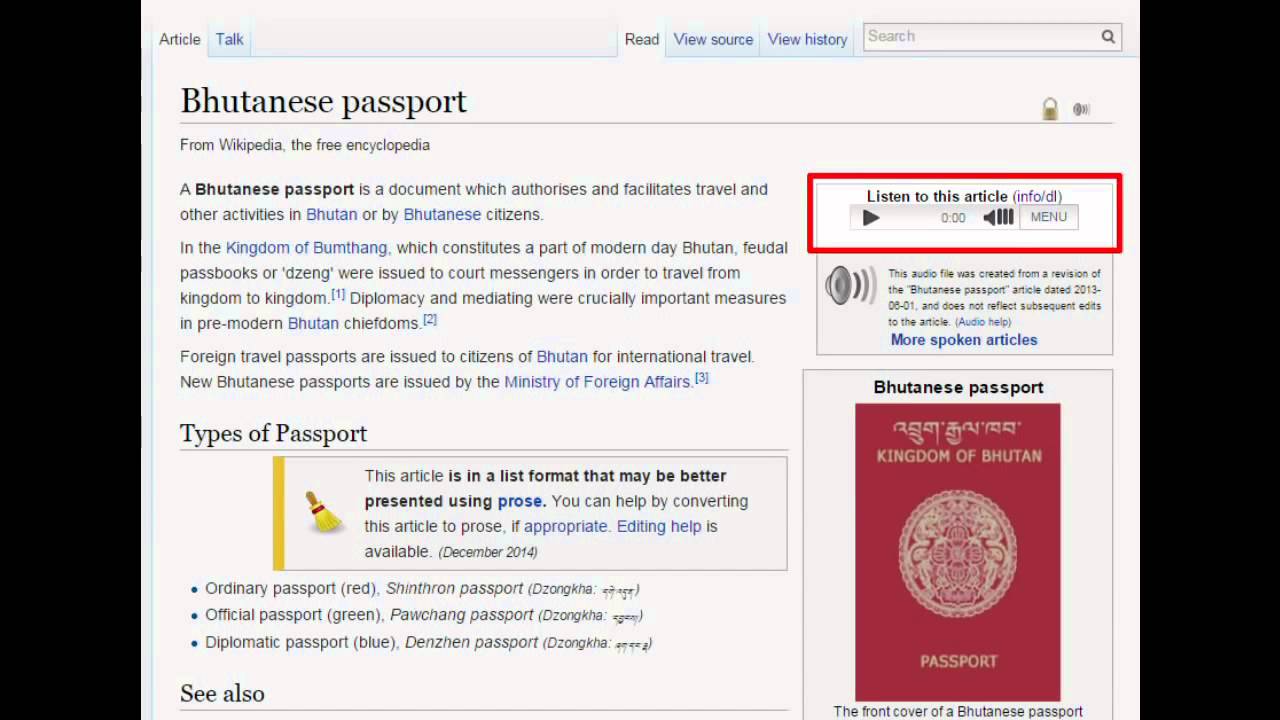Switch to the Talk tab
This screenshot has width=1280, height=720.
point(229,39)
